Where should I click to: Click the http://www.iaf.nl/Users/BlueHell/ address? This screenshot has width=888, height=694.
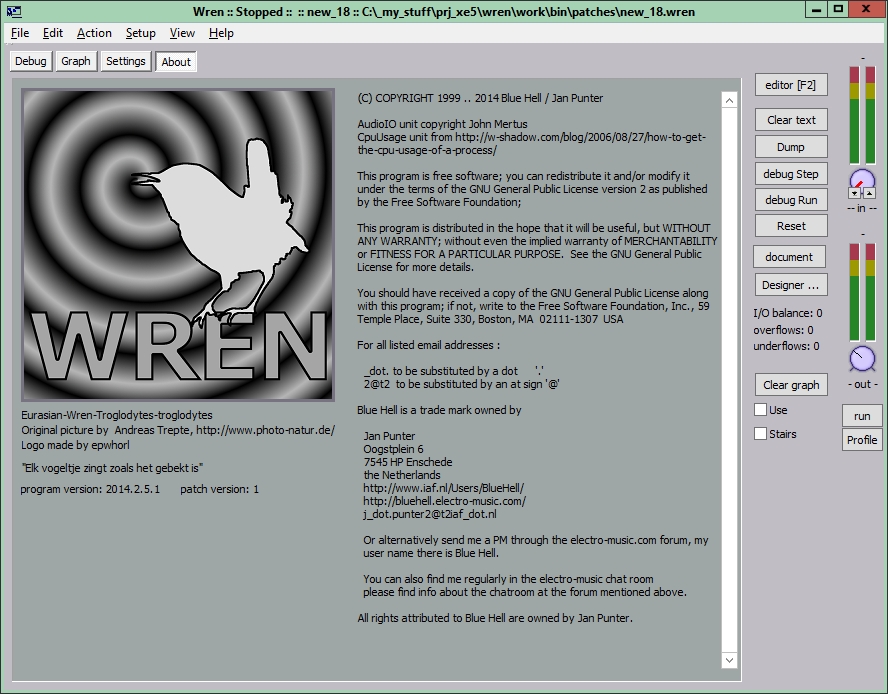point(443,488)
